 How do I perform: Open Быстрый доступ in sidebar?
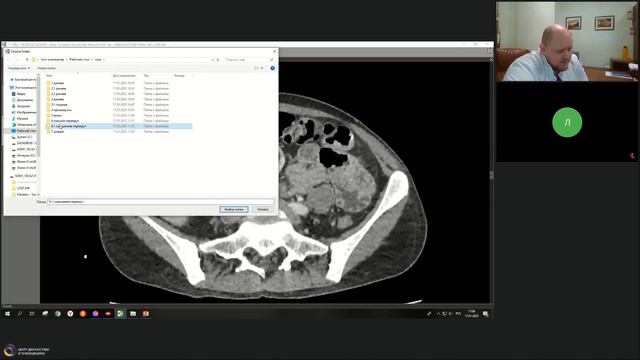23,80
